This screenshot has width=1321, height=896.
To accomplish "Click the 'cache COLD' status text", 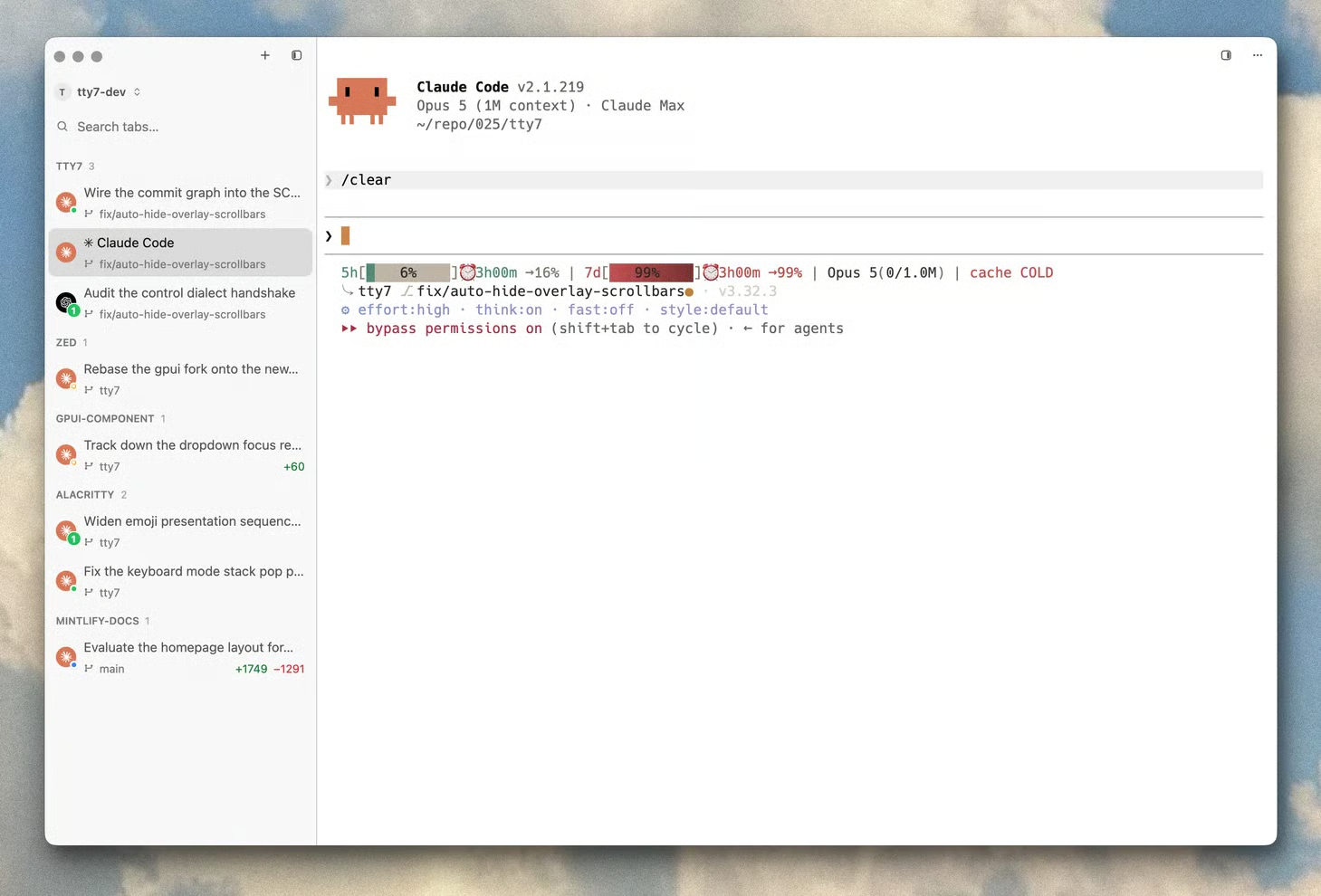I will pos(1011,272).
